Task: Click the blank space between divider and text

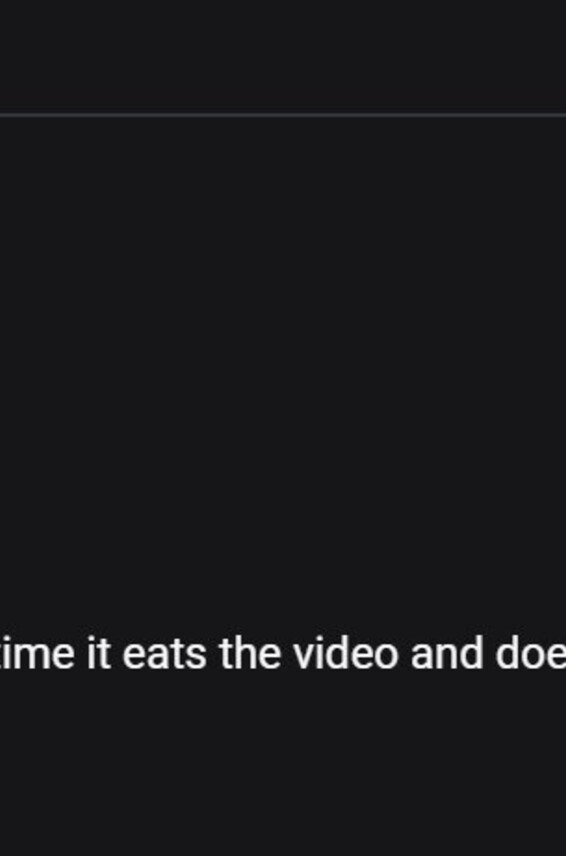Action: point(283,371)
